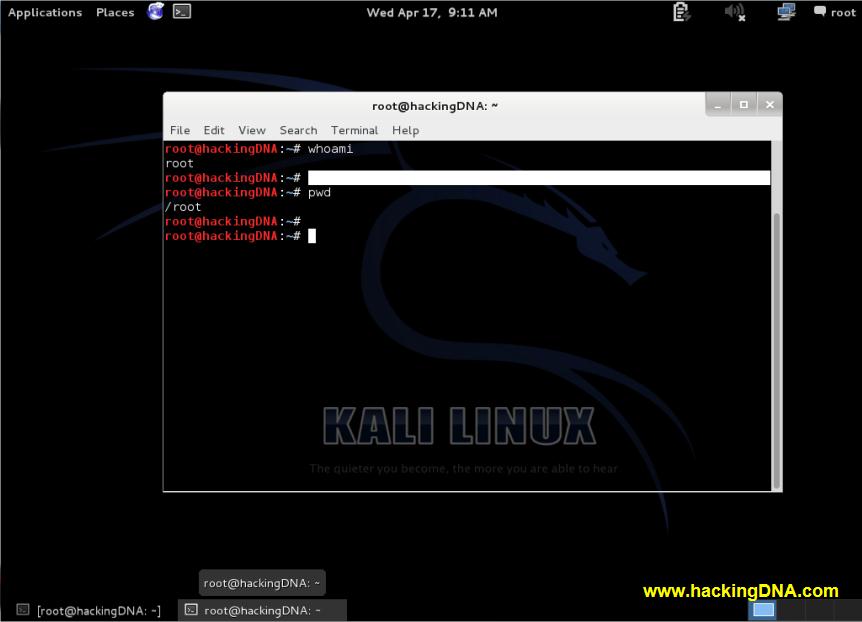
Task: Open the root user menu
Action: pyautogui.click(x=843, y=12)
